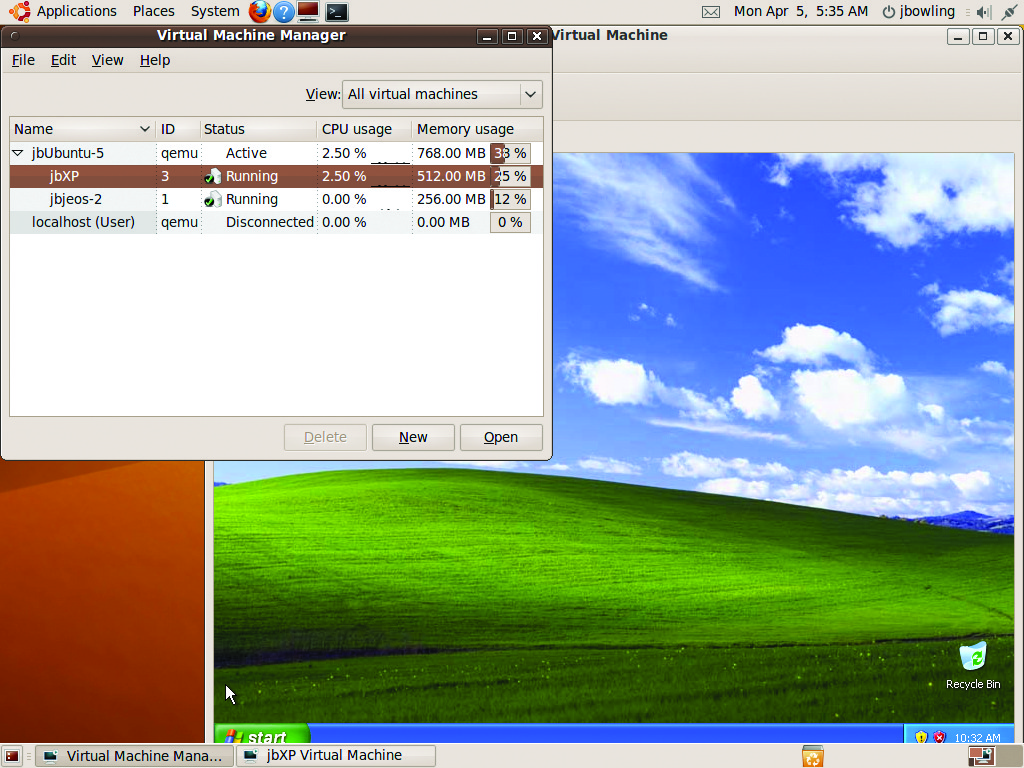The width and height of the screenshot is (1024, 768).
Task: Open the Help icon in top panel
Action: pos(284,12)
